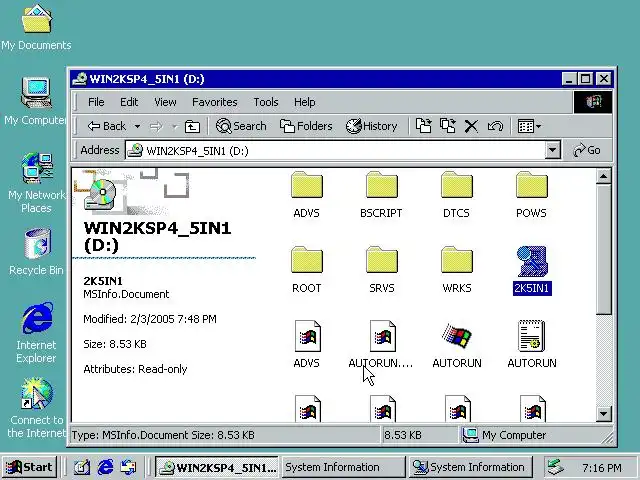Image resolution: width=640 pixels, height=480 pixels.
Task: Select the ADVS file icon
Action: pyautogui.click(x=307, y=336)
